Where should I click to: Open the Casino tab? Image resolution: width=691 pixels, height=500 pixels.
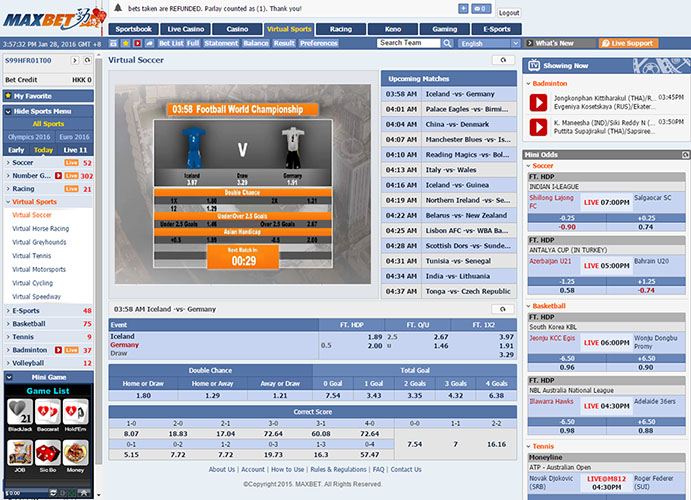click(237, 29)
